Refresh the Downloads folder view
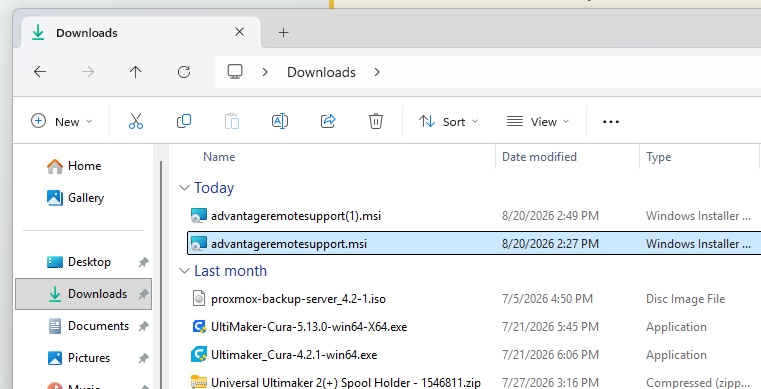761x389 pixels. pos(183,72)
